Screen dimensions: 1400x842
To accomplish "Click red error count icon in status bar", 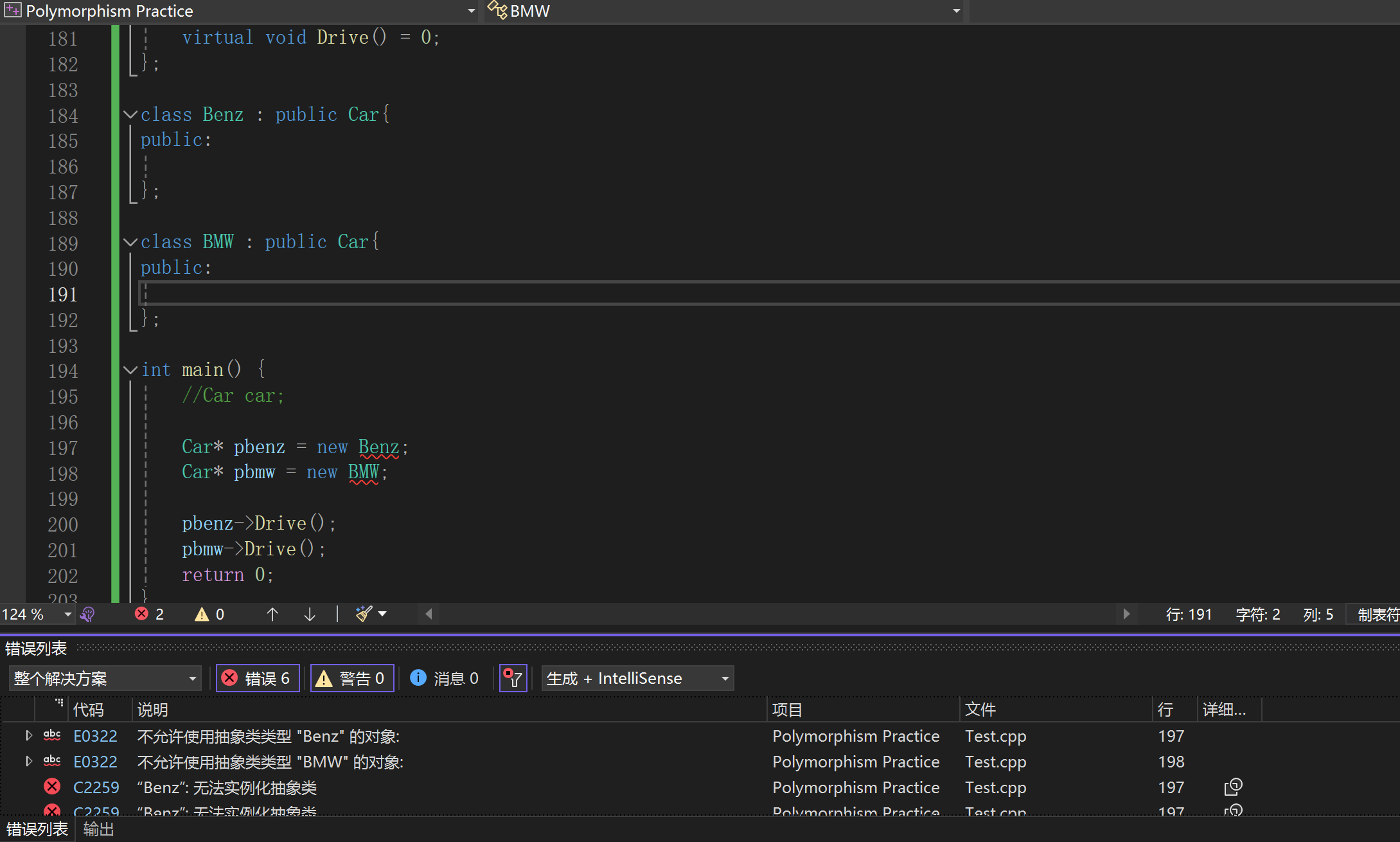I will pos(142,614).
